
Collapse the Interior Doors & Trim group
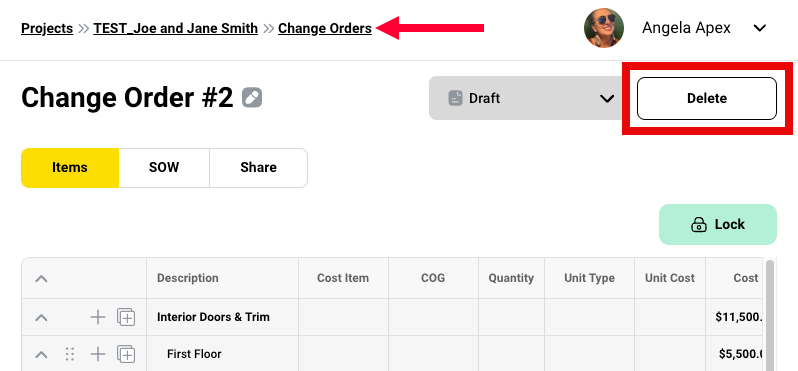41,318
